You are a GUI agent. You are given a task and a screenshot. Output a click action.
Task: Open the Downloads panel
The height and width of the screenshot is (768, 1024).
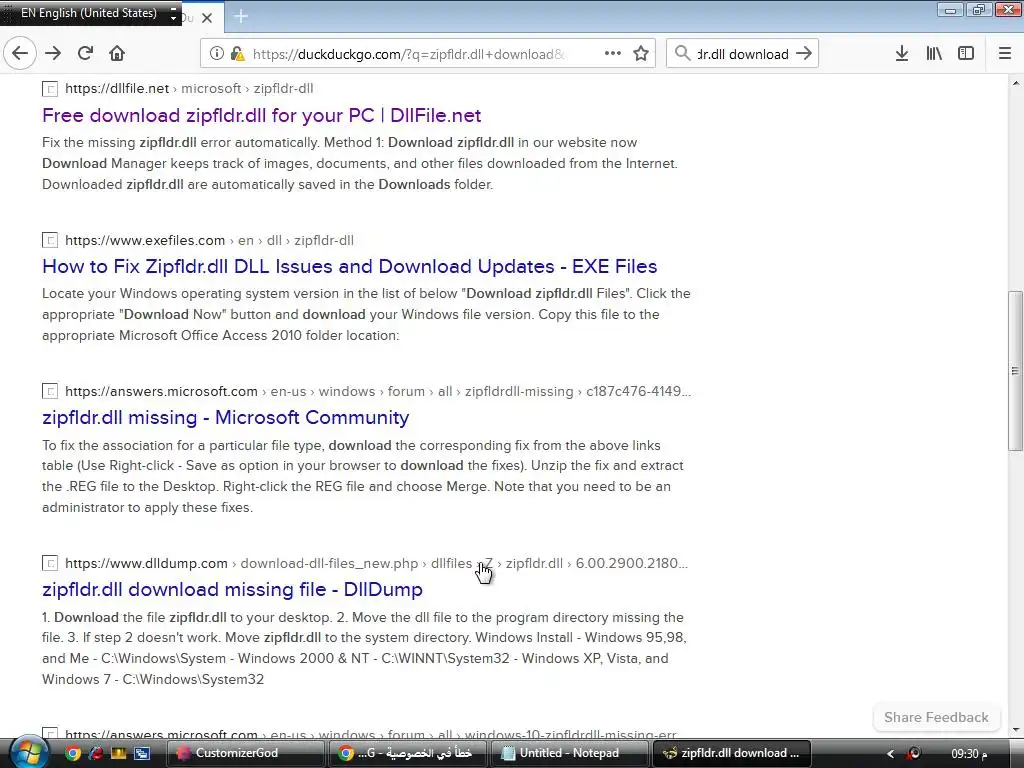click(902, 54)
